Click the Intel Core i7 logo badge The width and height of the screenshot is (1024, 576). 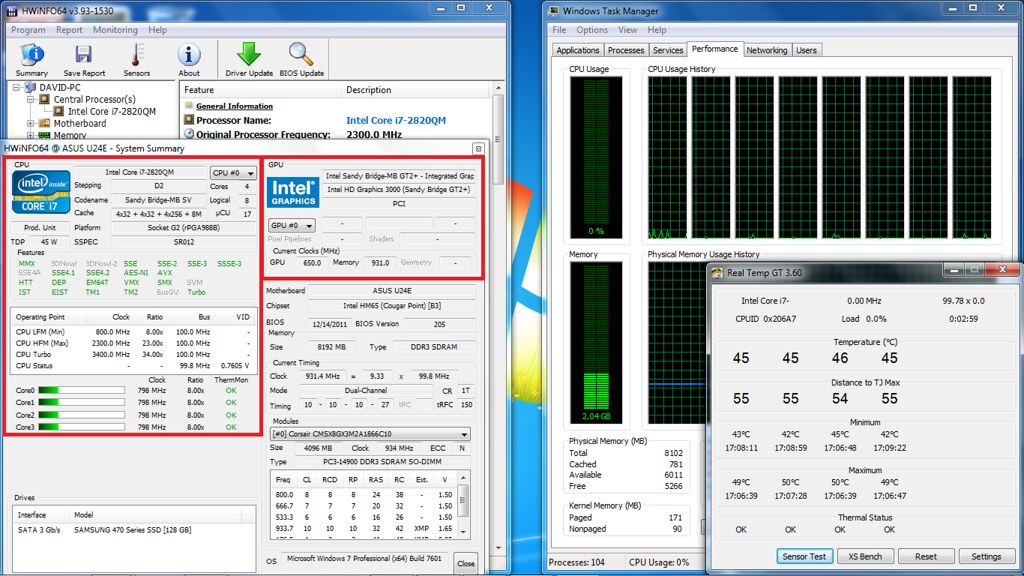(x=41, y=192)
